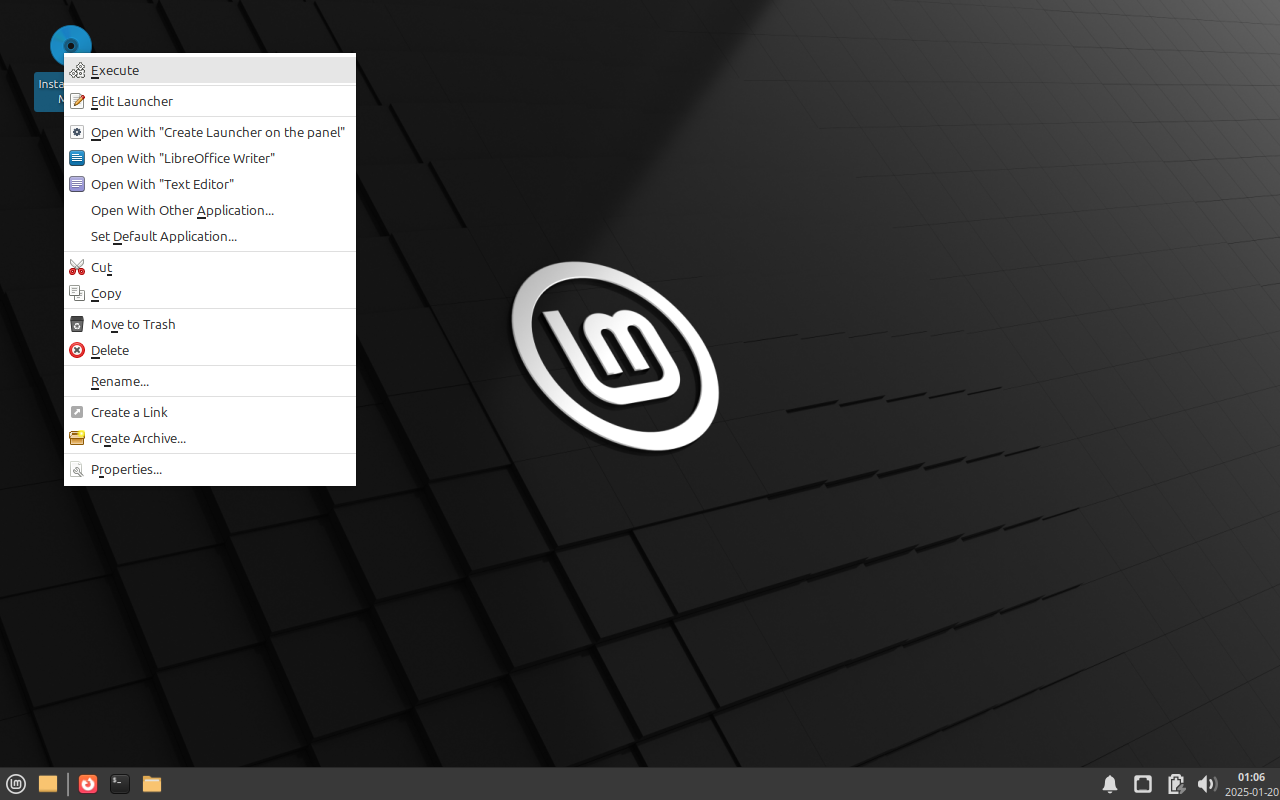Open the battery power manager tray icon
This screenshot has height=800, width=1280.
click(x=1176, y=784)
